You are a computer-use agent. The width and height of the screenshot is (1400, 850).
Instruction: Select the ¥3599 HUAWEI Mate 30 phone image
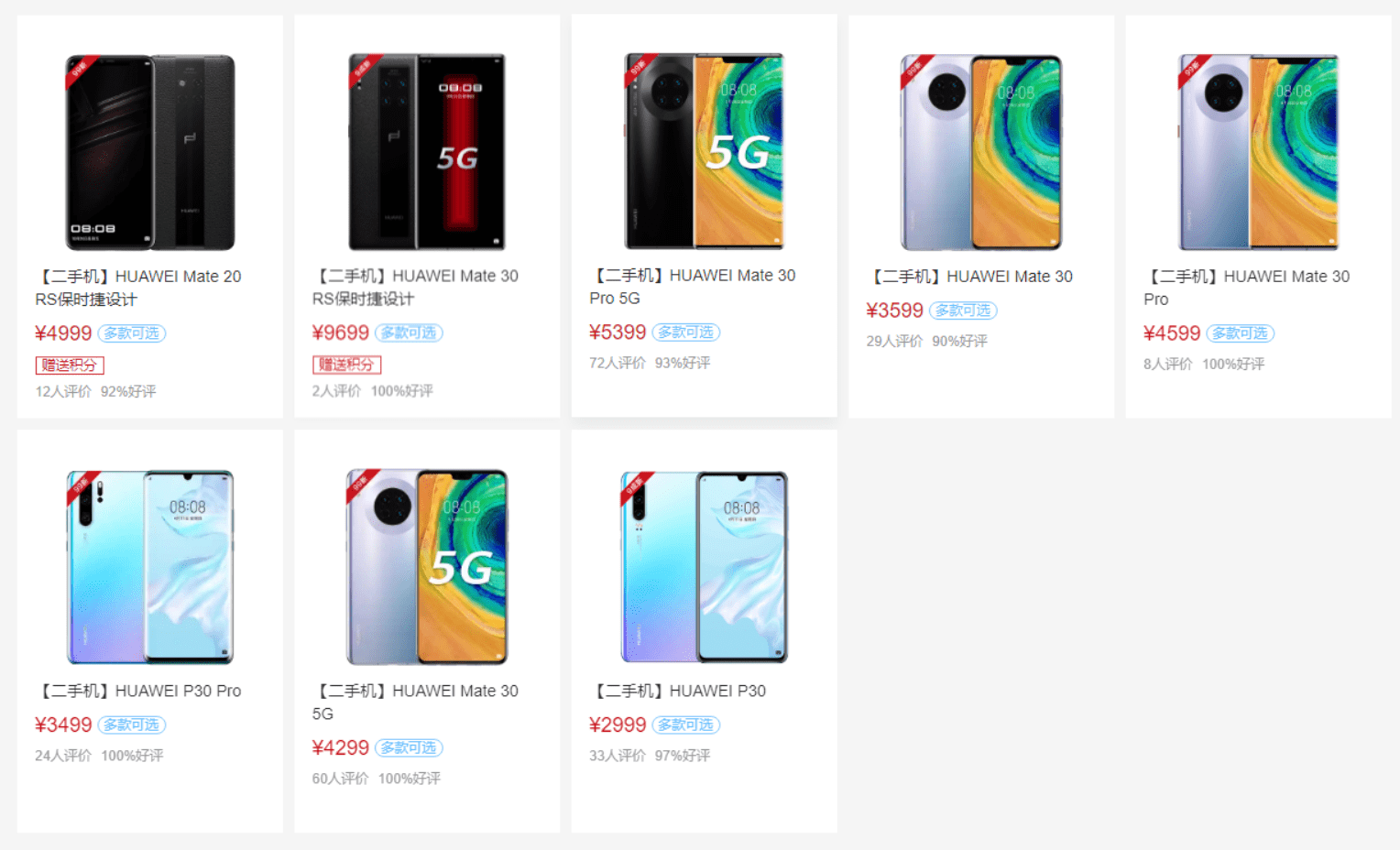(x=981, y=152)
